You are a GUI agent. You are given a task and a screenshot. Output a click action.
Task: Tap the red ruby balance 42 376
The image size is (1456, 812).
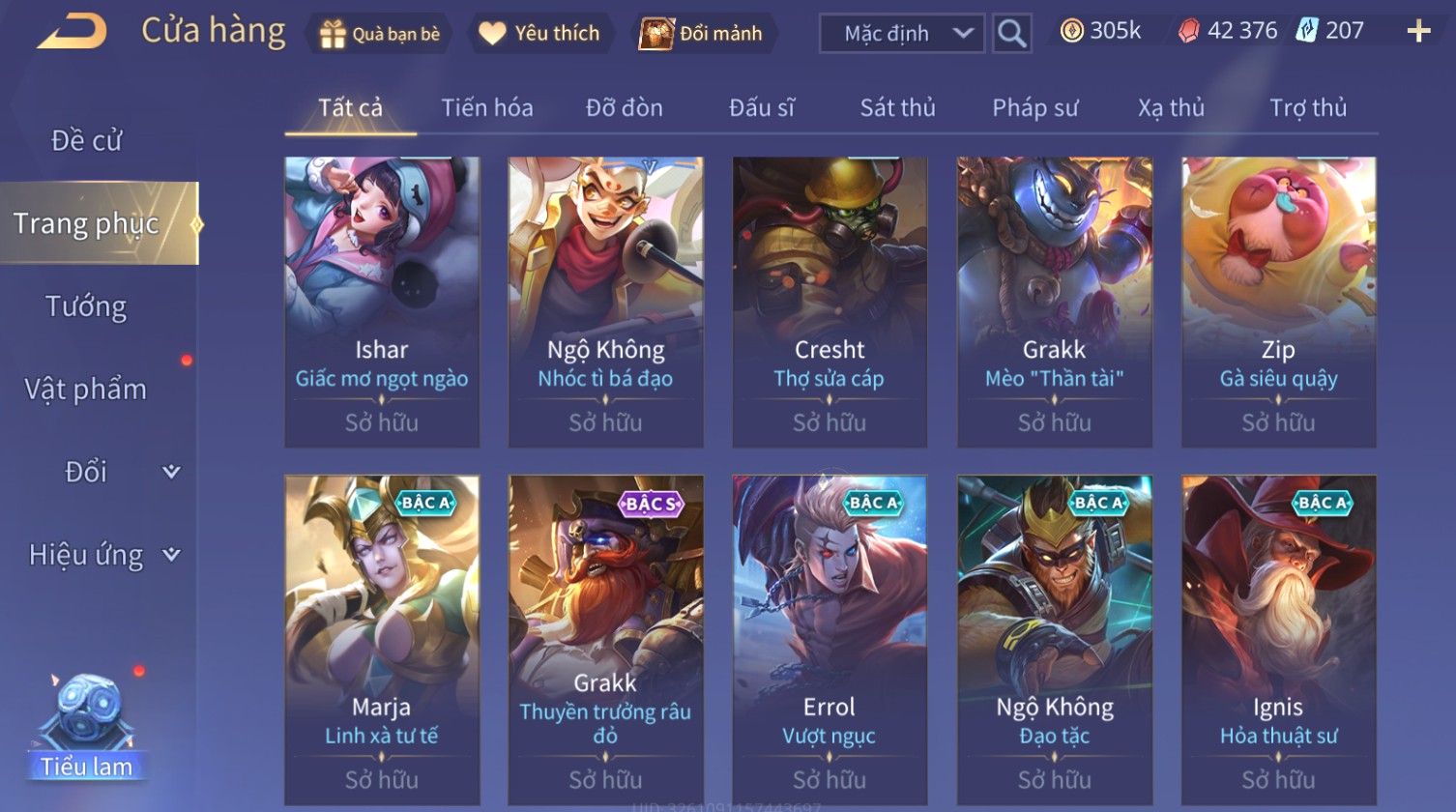pos(1227,31)
